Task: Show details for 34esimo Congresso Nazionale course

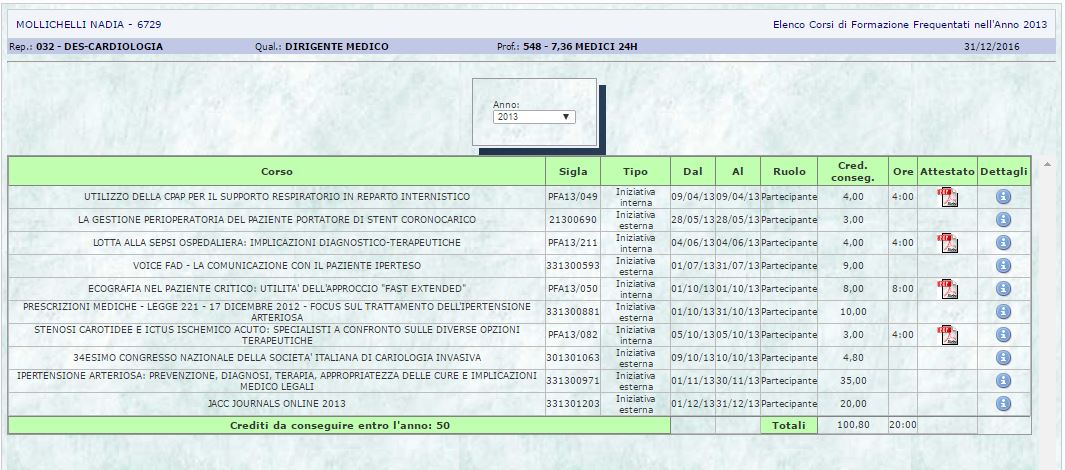Action: point(1003,358)
